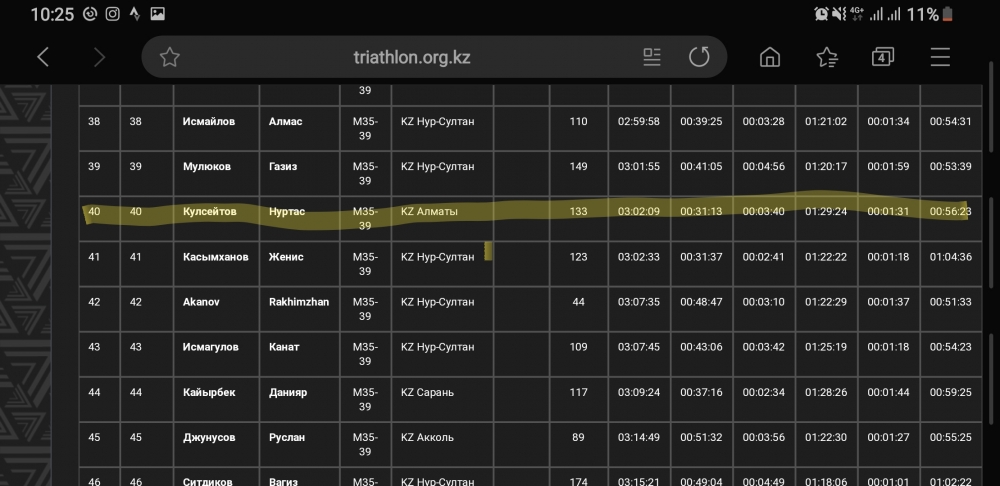Go to browser home page
The width and height of the screenshot is (1000, 486).
pyautogui.click(x=770, y=57)
